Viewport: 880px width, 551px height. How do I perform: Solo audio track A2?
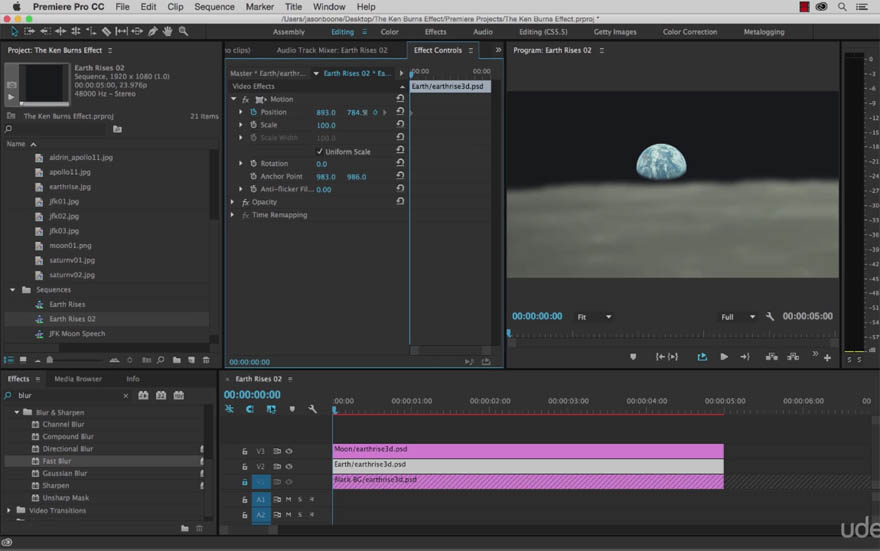coord(300,515)
